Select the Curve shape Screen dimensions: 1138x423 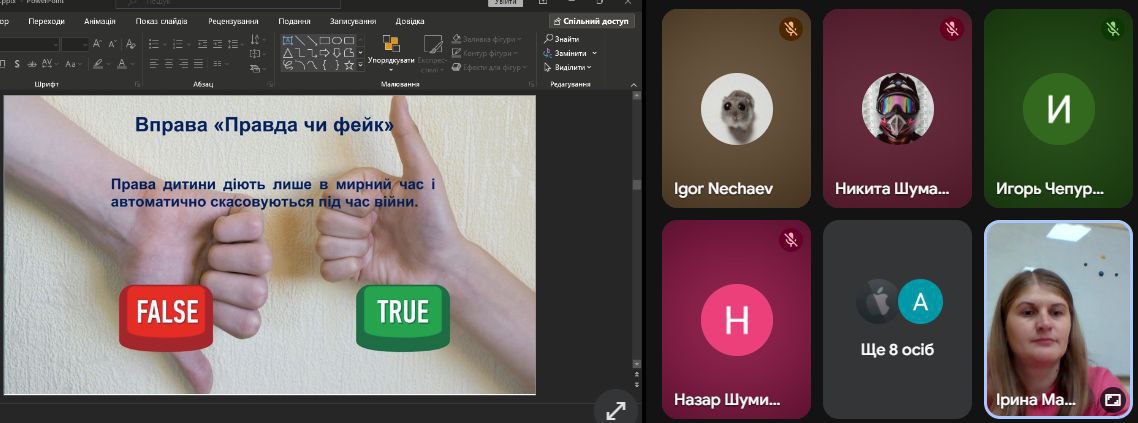(313, 65)
